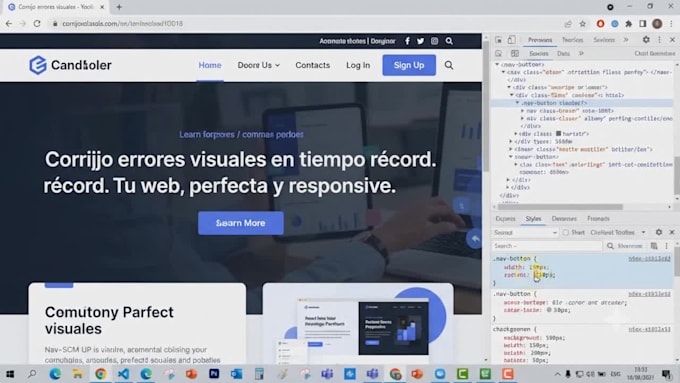Click the layout grid icon beside Soeies tab
This screenshot has width=680, height=383.
click(515, 53)
